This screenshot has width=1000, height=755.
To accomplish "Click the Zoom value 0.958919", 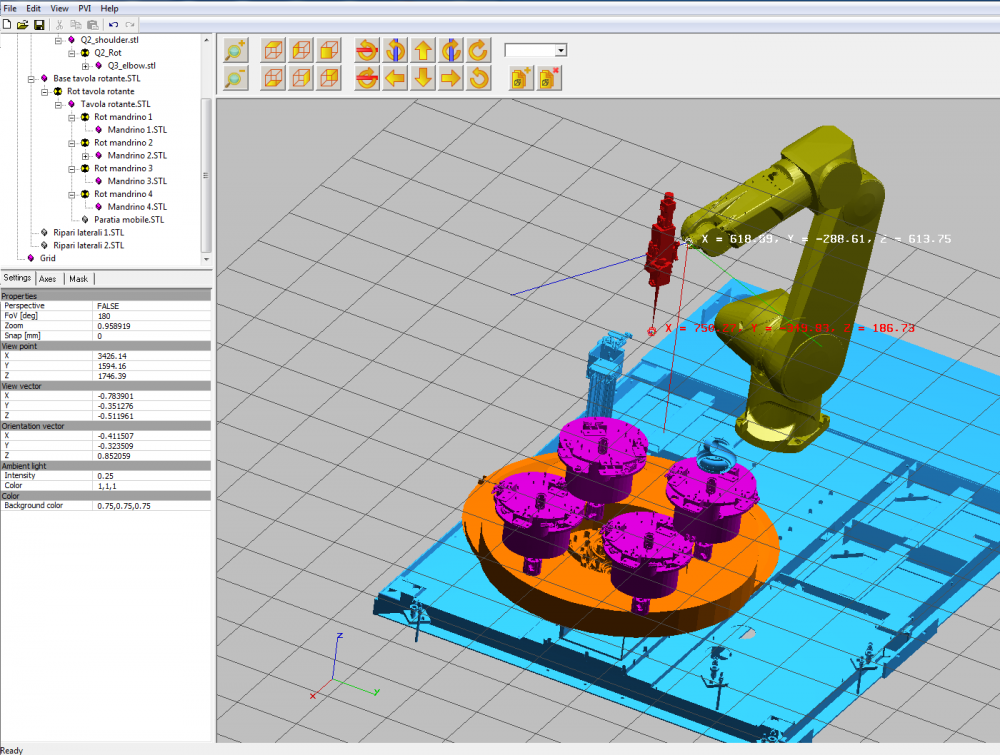I will 114,326.
